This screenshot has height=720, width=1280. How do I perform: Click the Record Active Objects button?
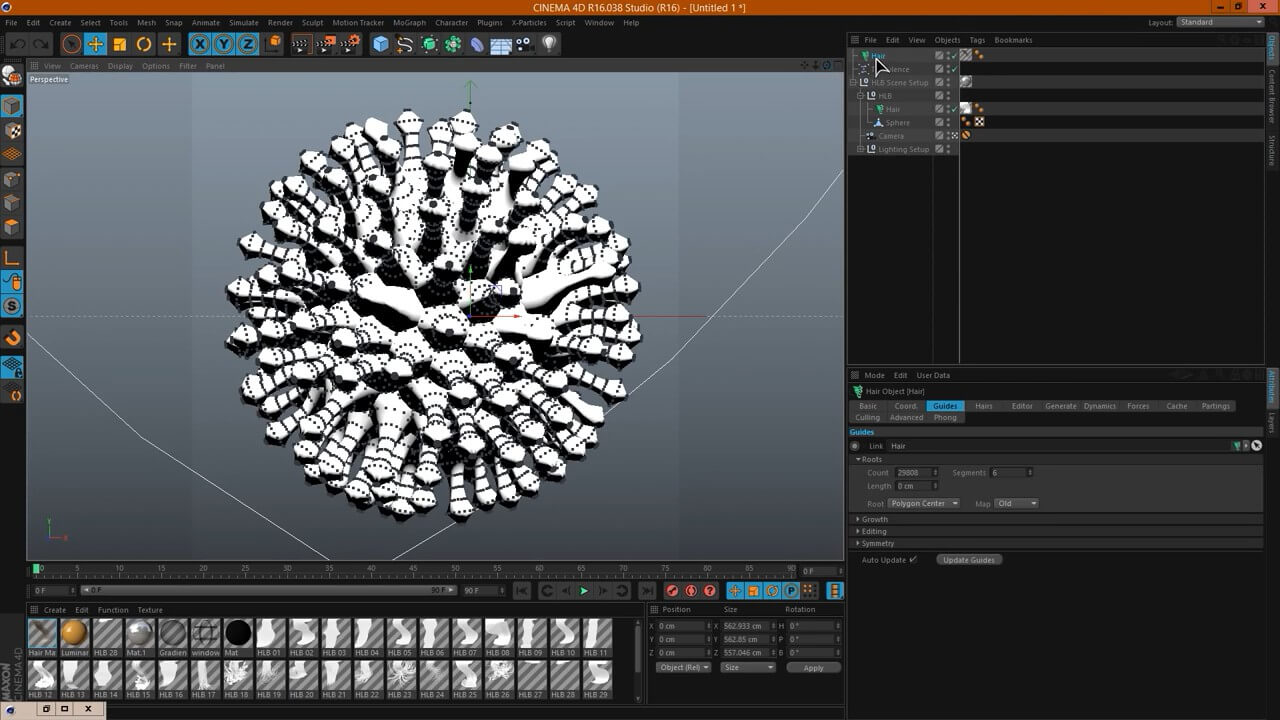[672, 591]
